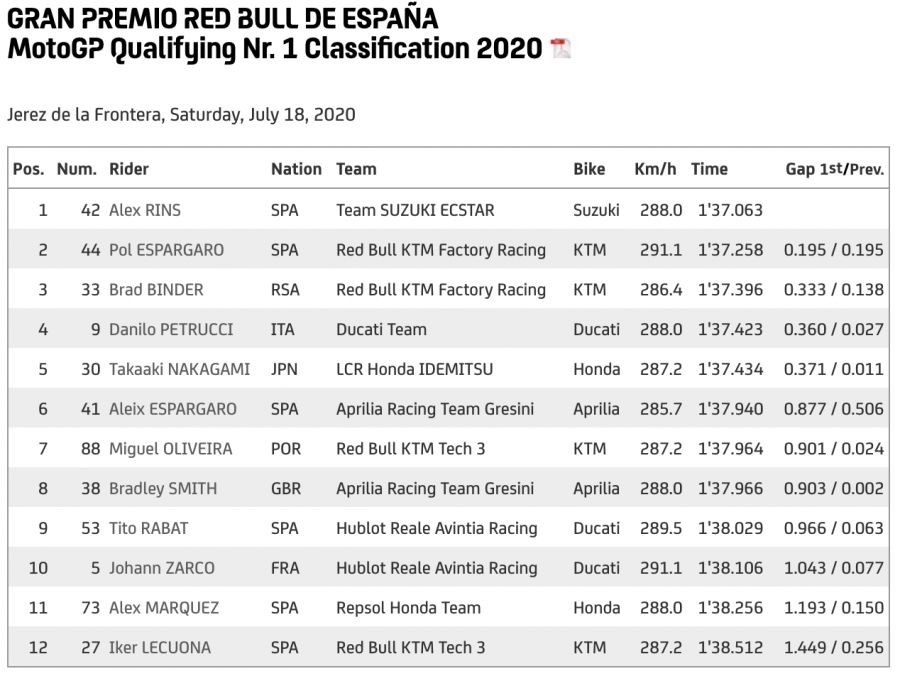
Task: Click the Time column header
Action: tap(709, 169)
